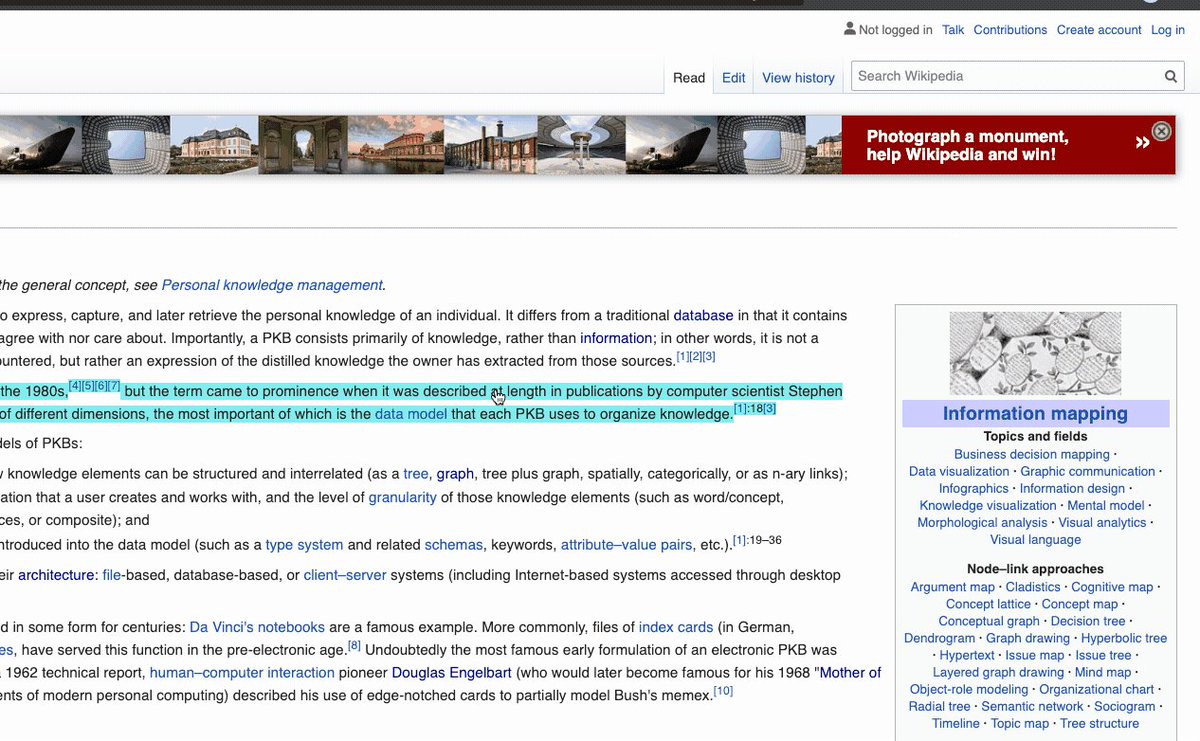Image resolution: width=1200 pixels, height=741 pixels.
Task: Open Personal knowledge management link
Action: pyautogui.click(x=272, y=285)
